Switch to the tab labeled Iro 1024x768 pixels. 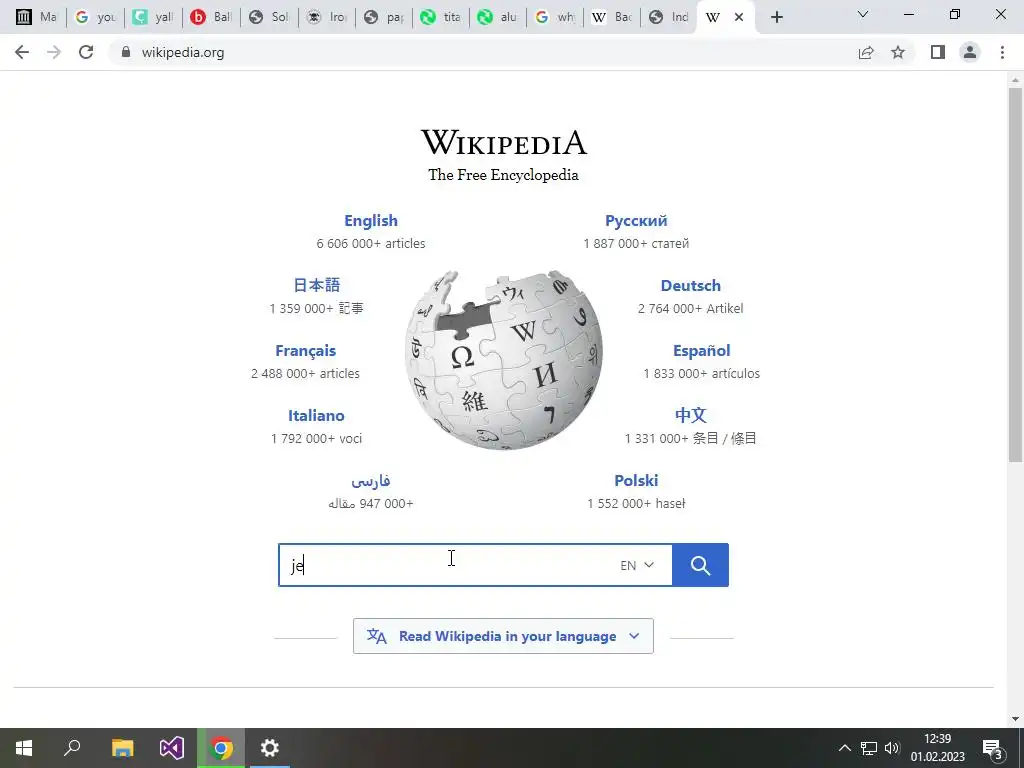point(327,17)
